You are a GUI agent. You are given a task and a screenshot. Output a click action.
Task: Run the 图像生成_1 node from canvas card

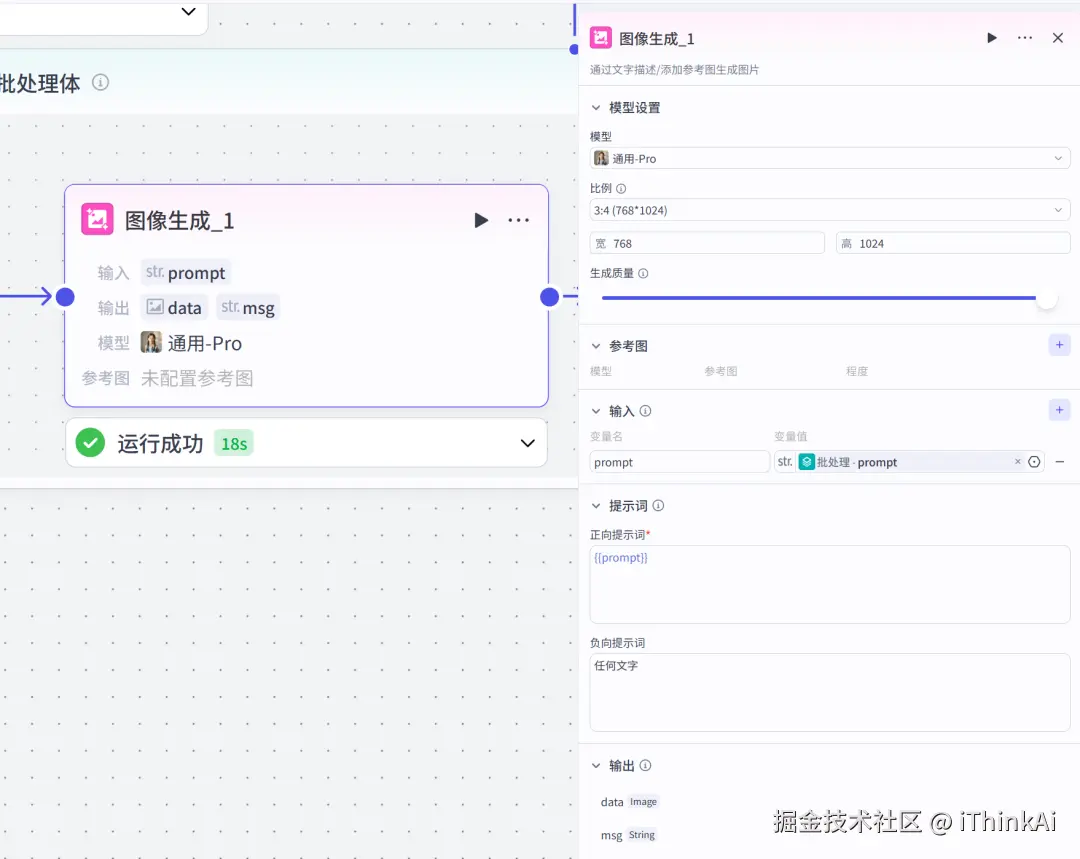(481, 220)
